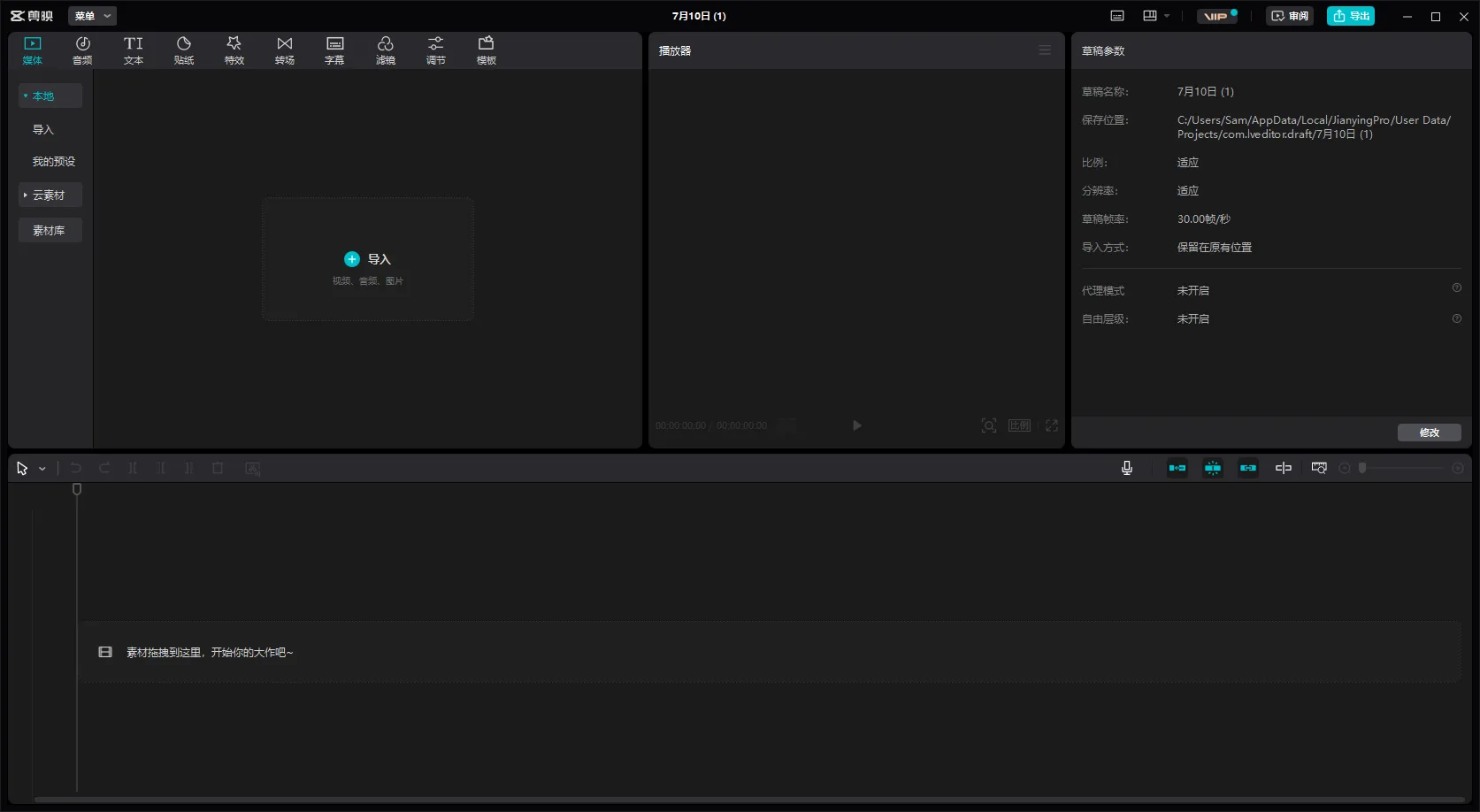The height and width of the screenshot is (812, 1480).
Task: Open the 贴纸 (Stickers) panel
Action: (x=184, y=50)
